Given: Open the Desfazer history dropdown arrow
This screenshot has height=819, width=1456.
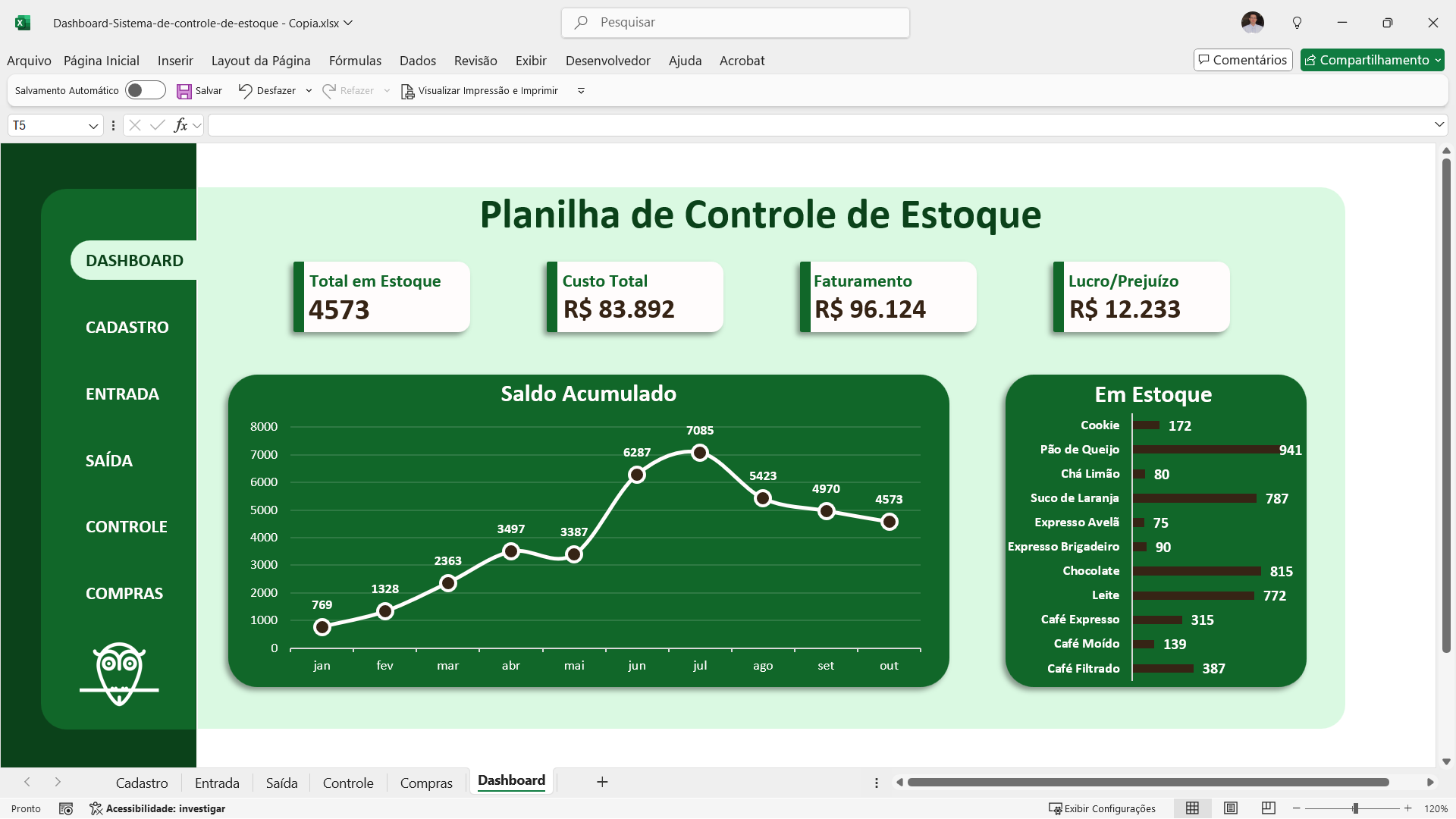Looking at the screenshot, I should [309, 91].
